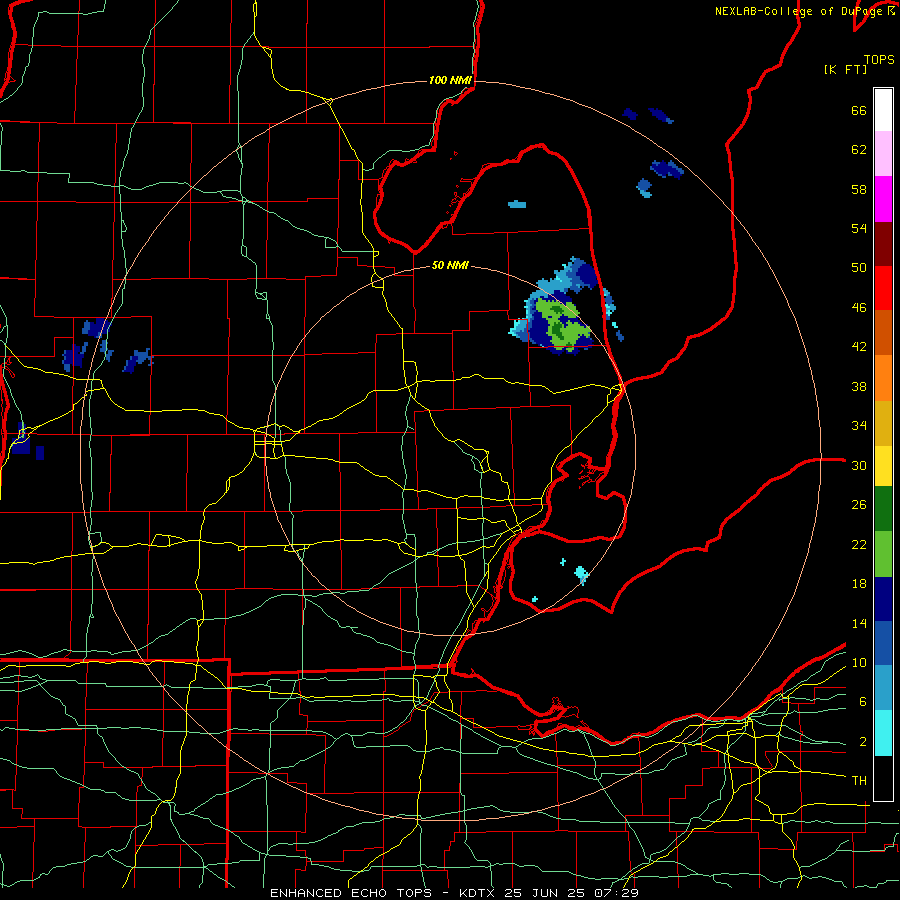The width and height of the screenshot is (900, 900).
Task: Click the TOPS legend title
Action: click(879, 59)
